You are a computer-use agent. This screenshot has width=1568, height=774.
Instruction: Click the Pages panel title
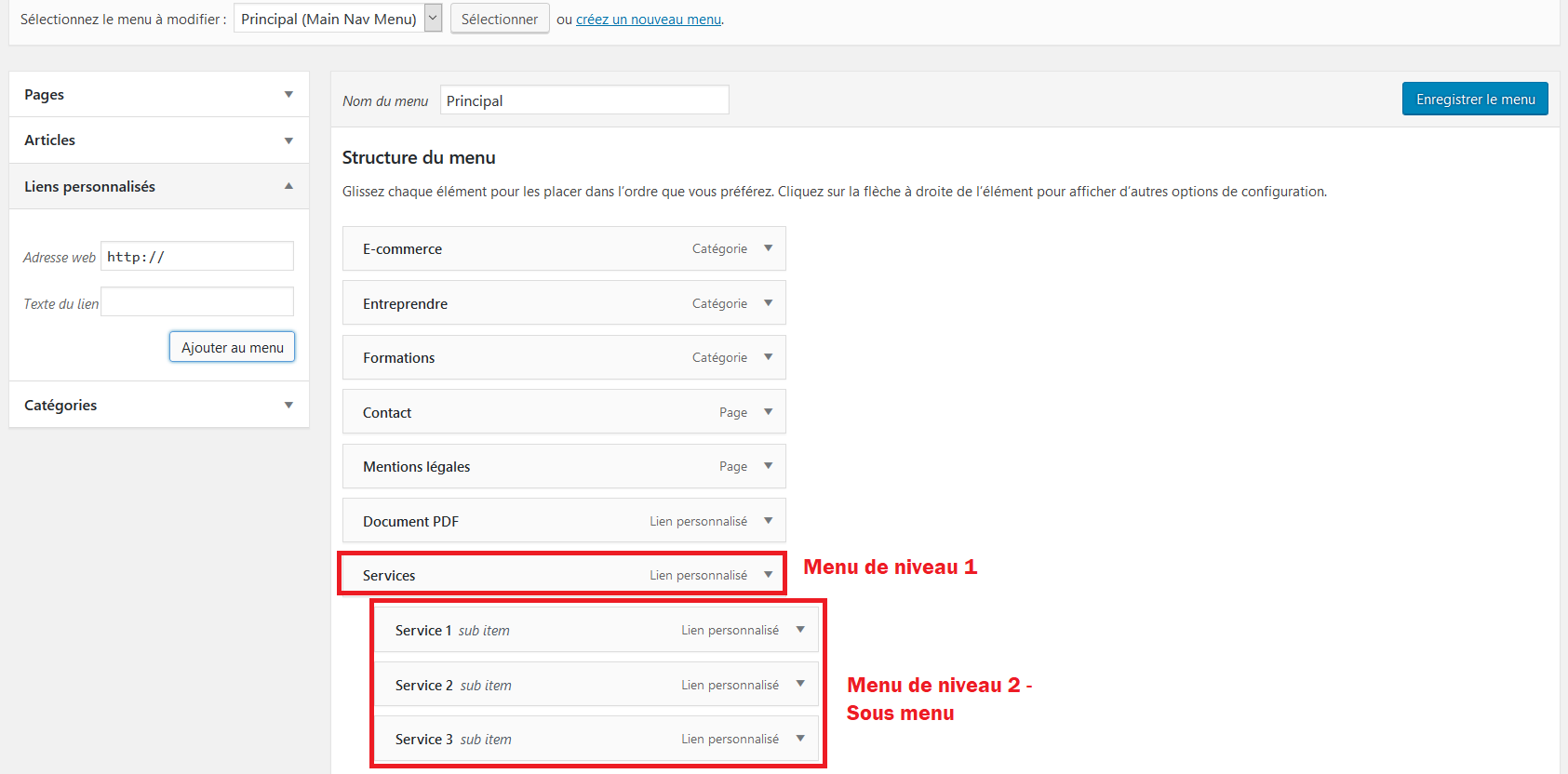44,95
